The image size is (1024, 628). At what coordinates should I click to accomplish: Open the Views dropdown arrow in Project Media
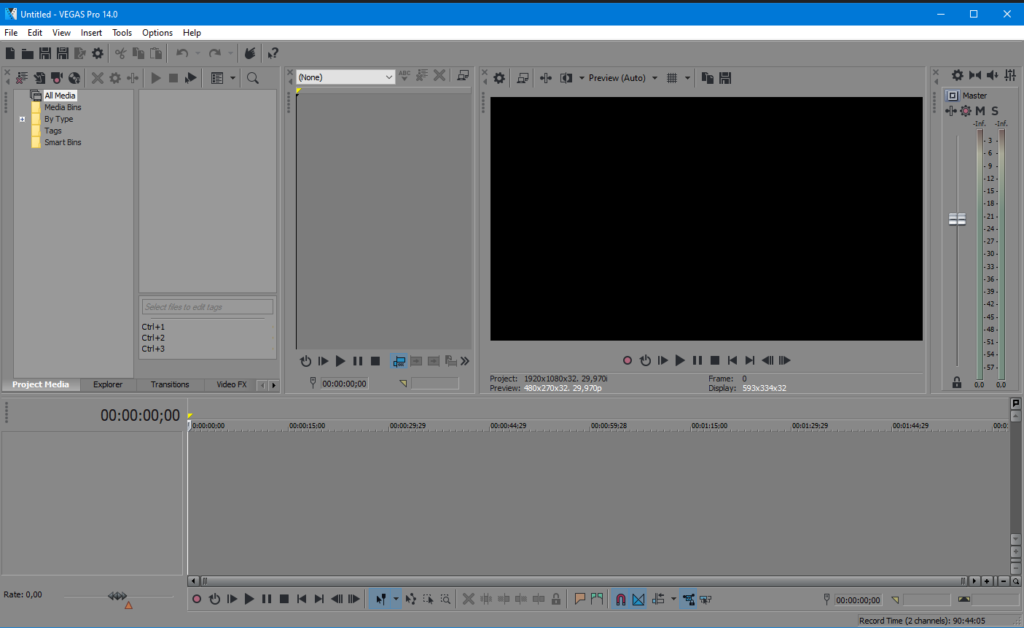(232, 78)
